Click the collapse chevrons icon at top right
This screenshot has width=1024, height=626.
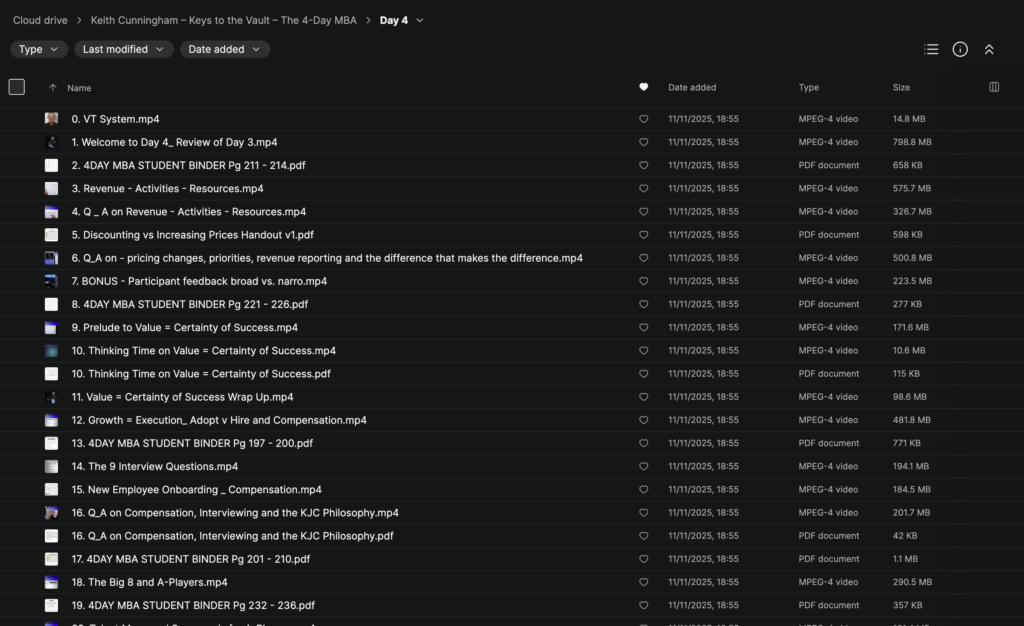(x=989, y=49)
